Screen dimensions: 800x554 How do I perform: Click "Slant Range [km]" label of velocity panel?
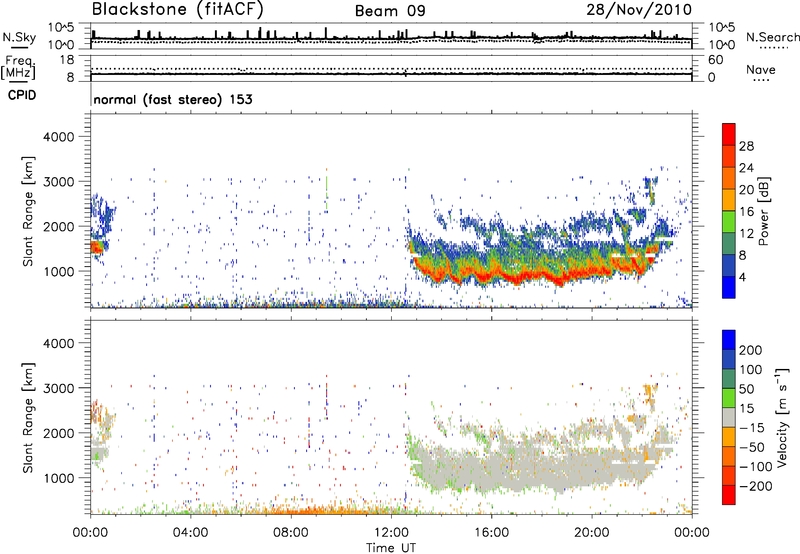(28, 418)
